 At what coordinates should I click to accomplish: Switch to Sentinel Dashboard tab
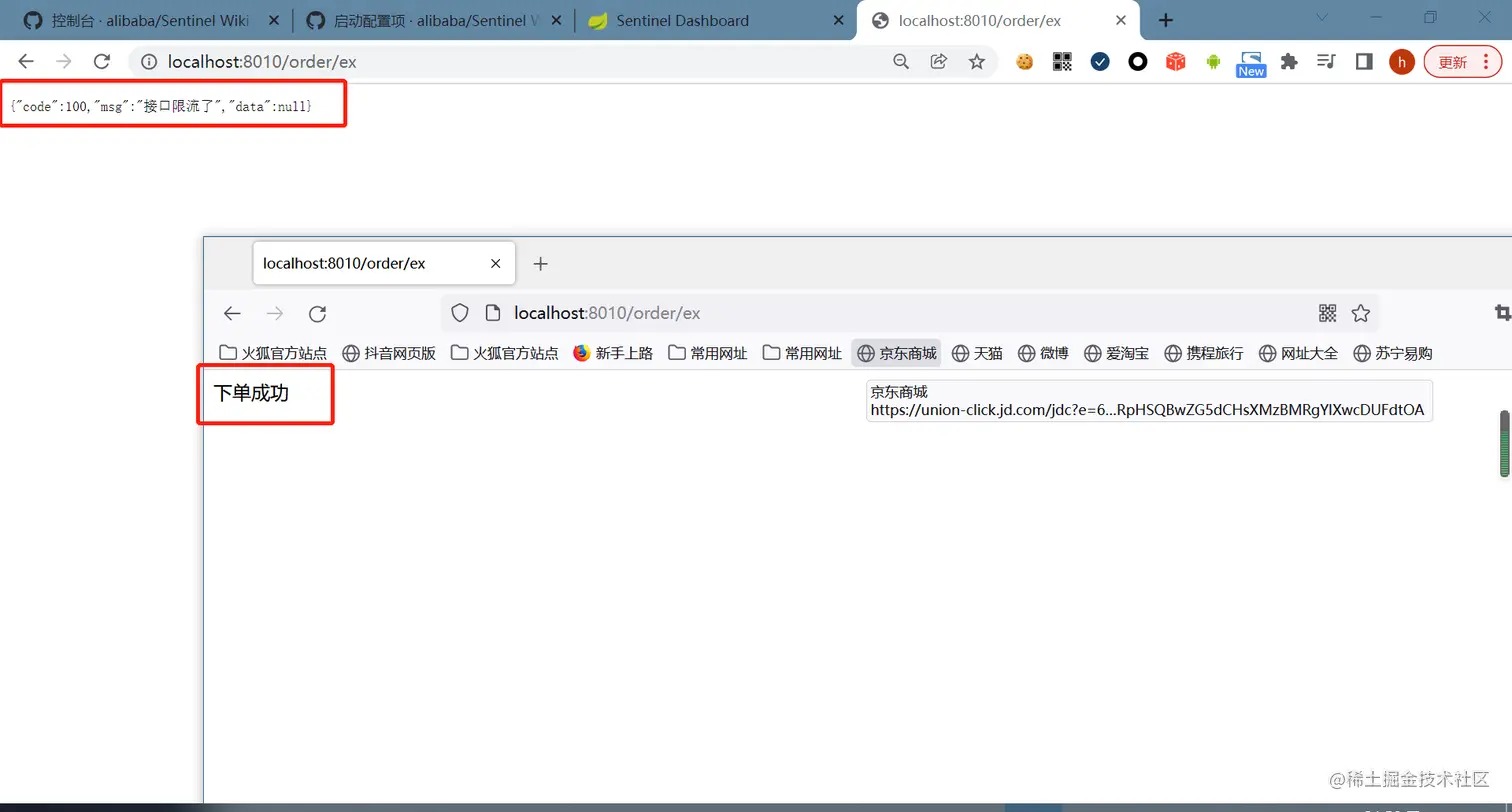pos(717,20)
